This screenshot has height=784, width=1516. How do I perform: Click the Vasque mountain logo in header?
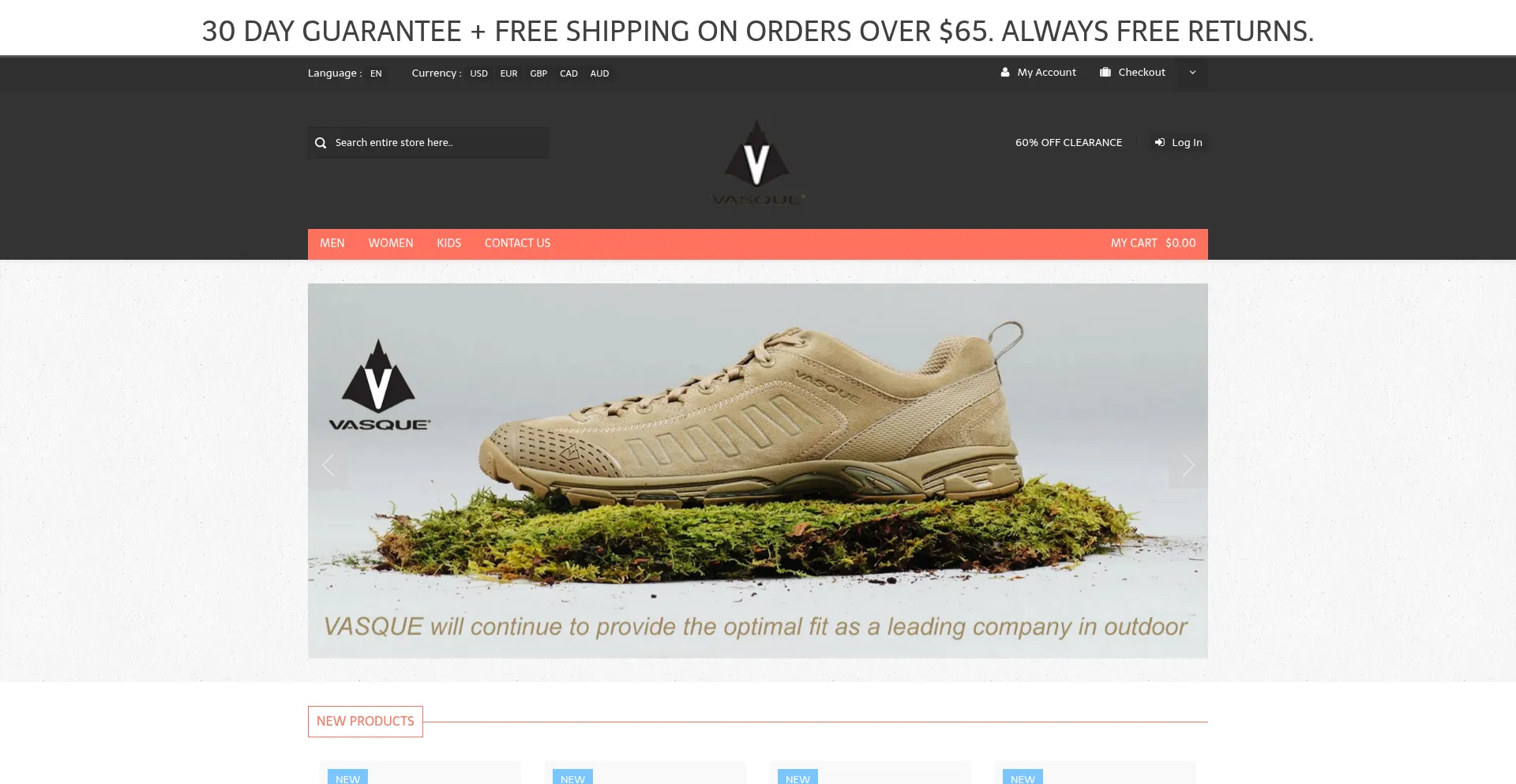(757, 163)
